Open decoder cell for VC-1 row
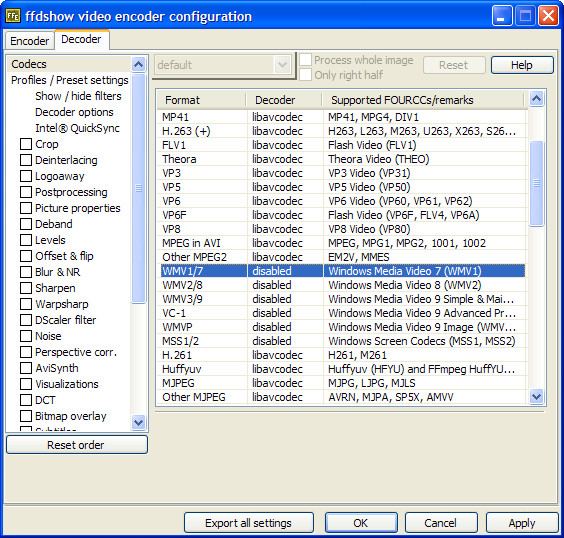 [285, 313]
